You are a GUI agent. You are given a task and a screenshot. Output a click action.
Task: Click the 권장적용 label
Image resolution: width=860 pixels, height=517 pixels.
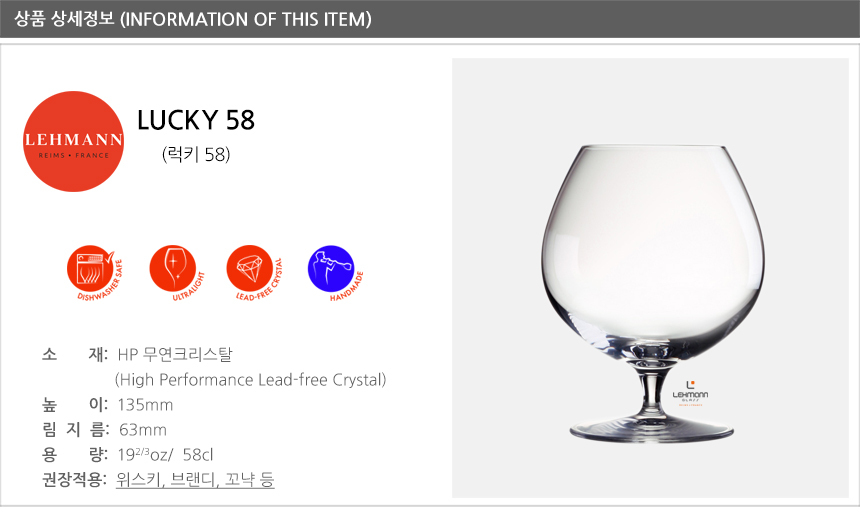pos(74,480)
